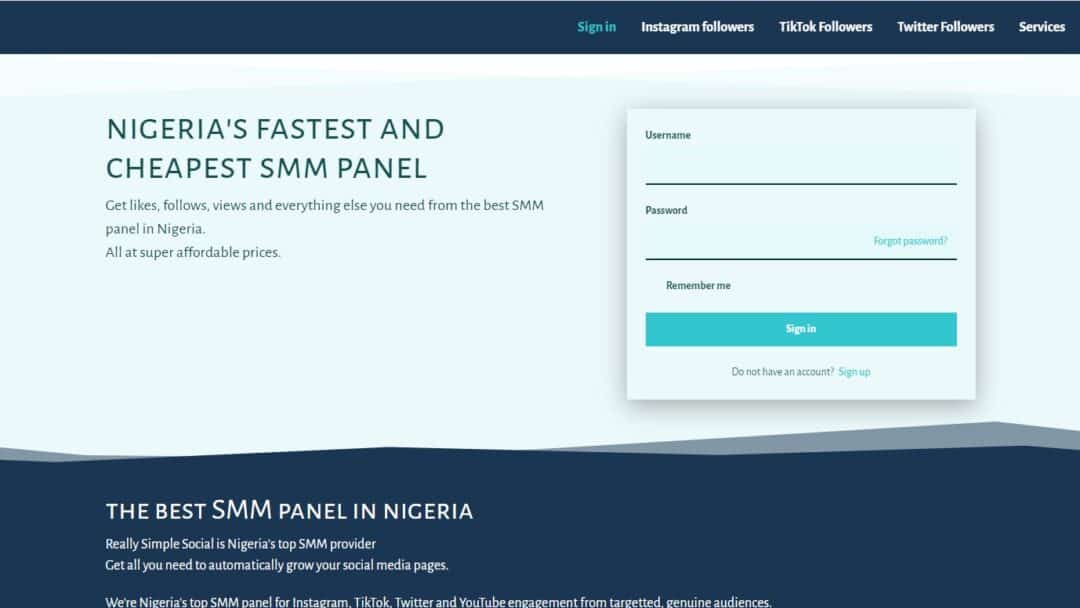The height and width of the screenshot is (608, 1080).
Task: Click the 'Nigeria's Fastest and Cheapest SMM Panel' heading
Action: [275, 149]
